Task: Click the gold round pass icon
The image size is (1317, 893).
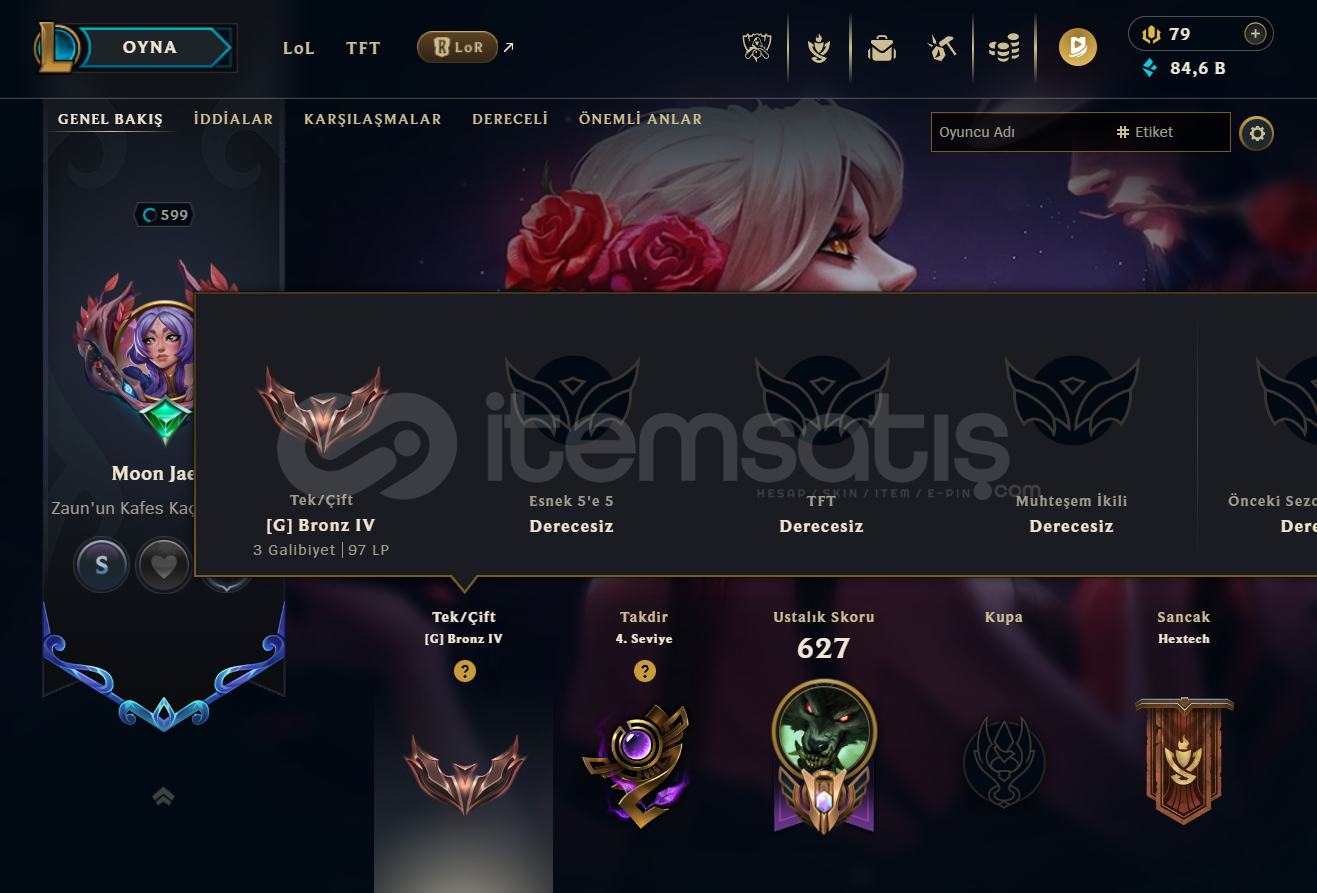Action: [1078, 47]
